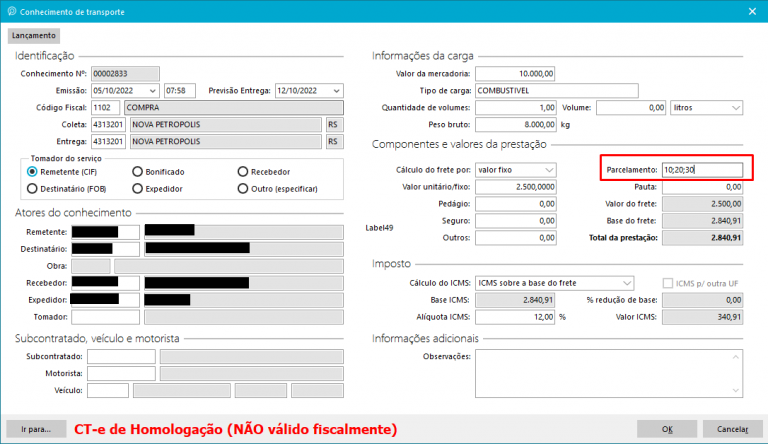Click the Entrega city code field
This screenshot has width=768, height=444.
[108, 142]
